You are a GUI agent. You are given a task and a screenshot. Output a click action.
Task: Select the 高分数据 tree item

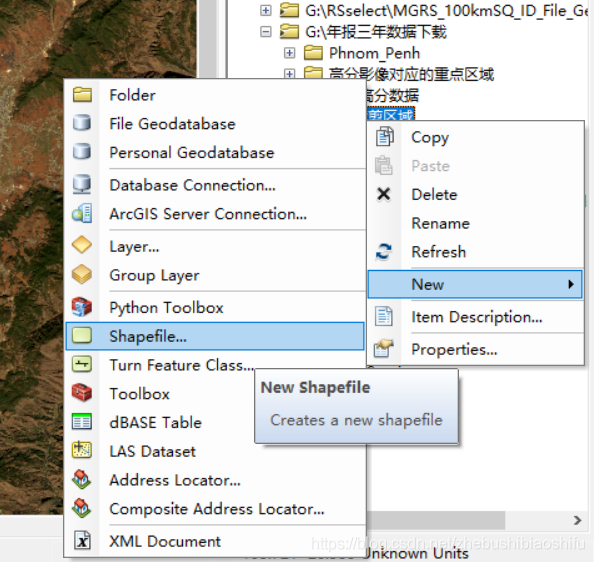click(393, 95)
